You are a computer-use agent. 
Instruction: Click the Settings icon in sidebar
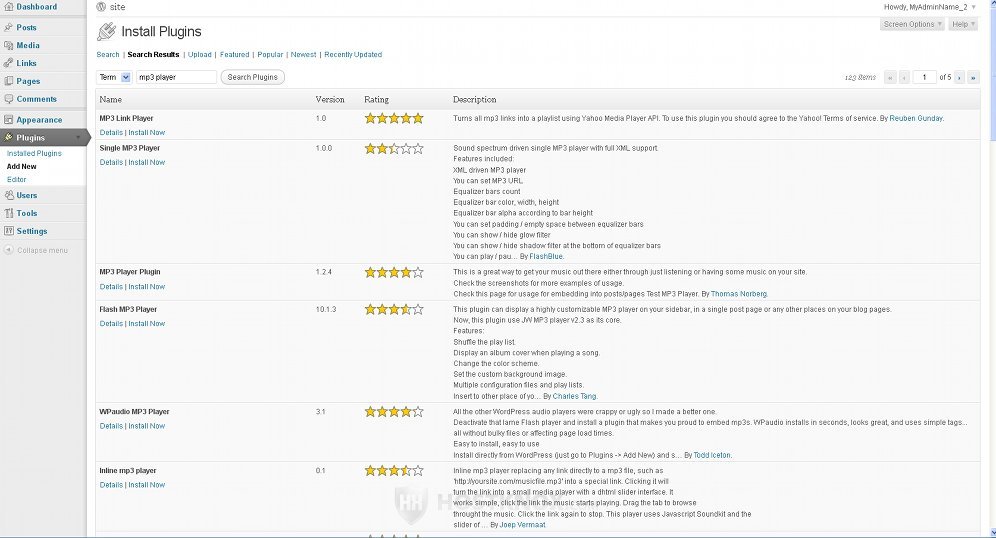click(x=8, y=231)
